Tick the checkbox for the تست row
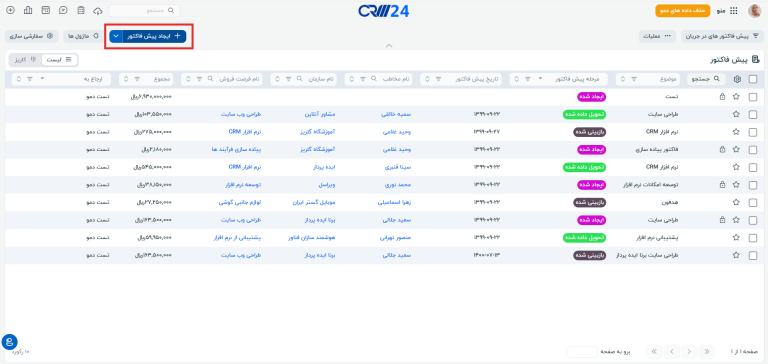Viewport: 768px width, 364px height. coord(753,97)
